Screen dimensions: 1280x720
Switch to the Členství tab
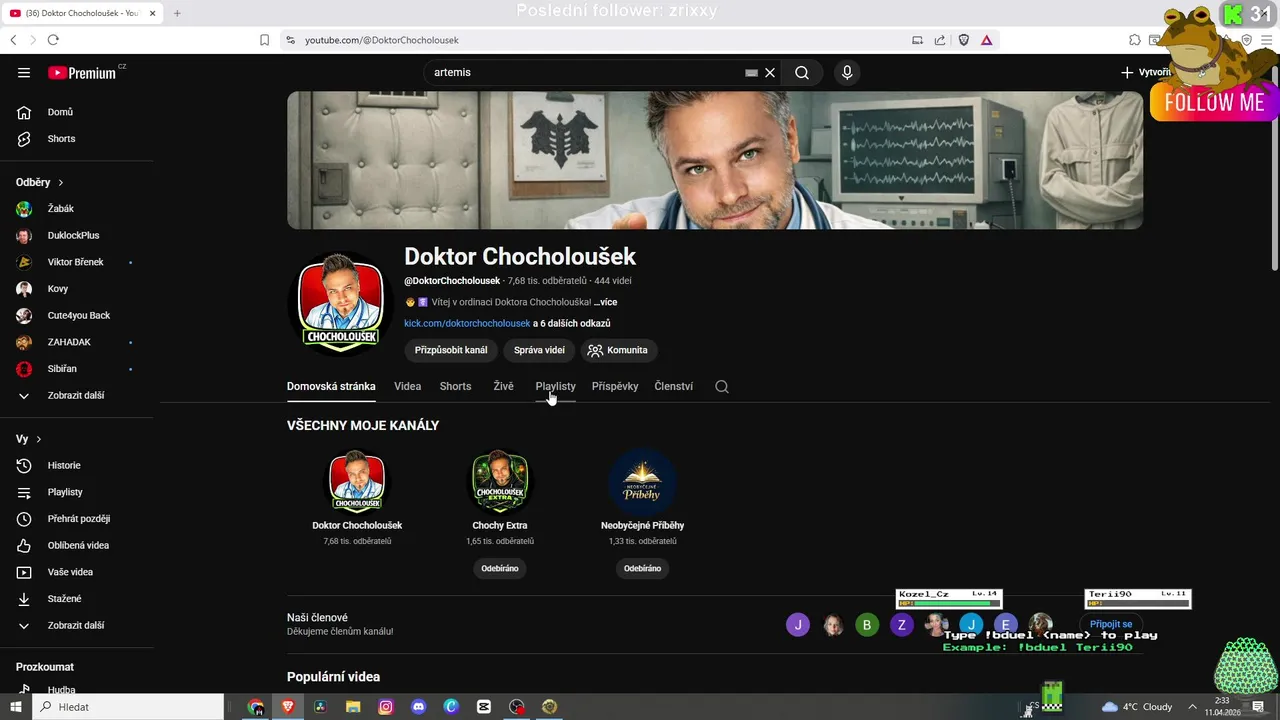click(x=673, y=386)
